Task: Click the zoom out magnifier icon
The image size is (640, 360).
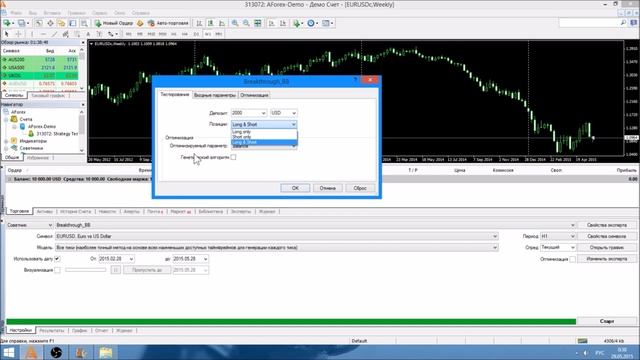Action: 246,23
